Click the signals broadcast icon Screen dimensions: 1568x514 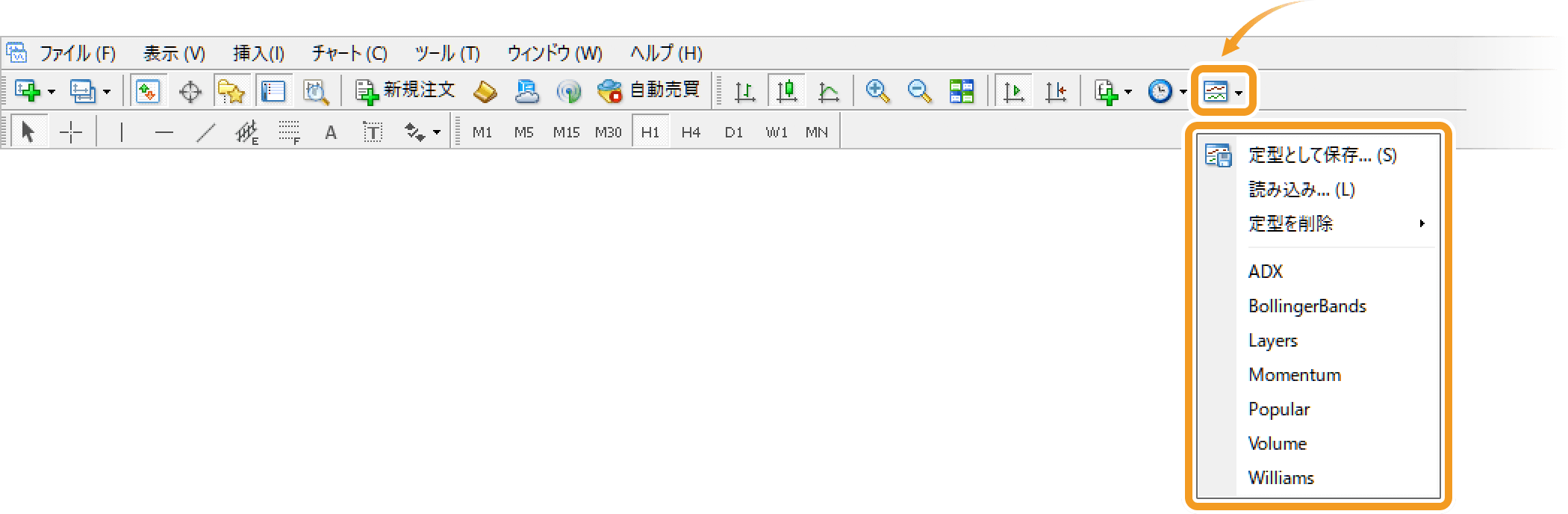click(569, 92)
